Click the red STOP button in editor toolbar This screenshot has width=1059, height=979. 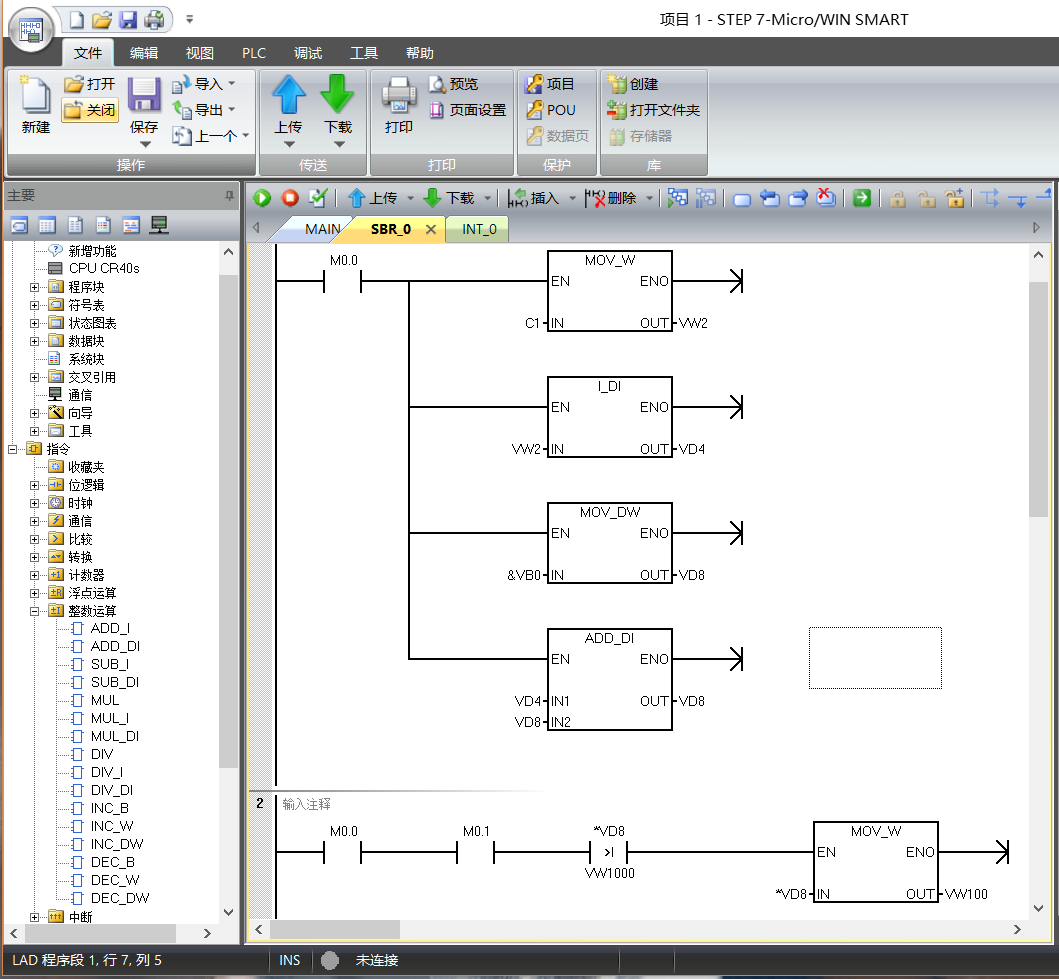click(x=290, y=198)
